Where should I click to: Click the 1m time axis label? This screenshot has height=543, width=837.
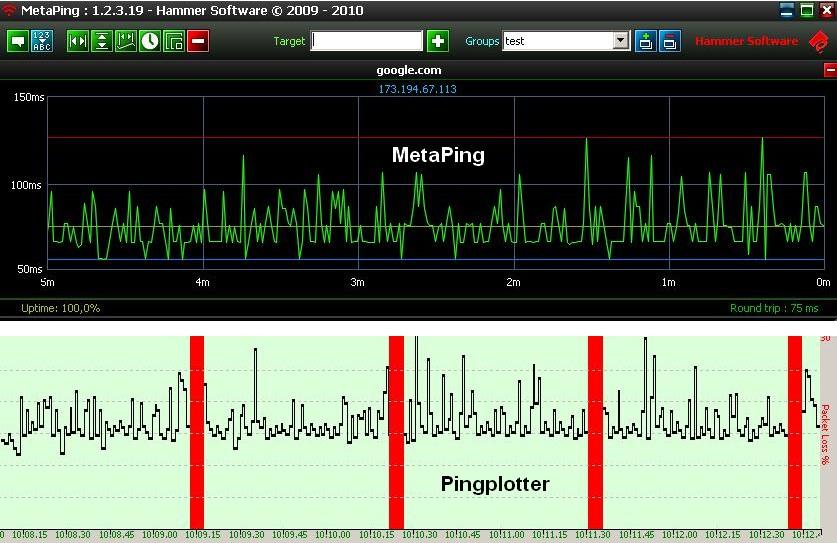click(x=668, y=282)
